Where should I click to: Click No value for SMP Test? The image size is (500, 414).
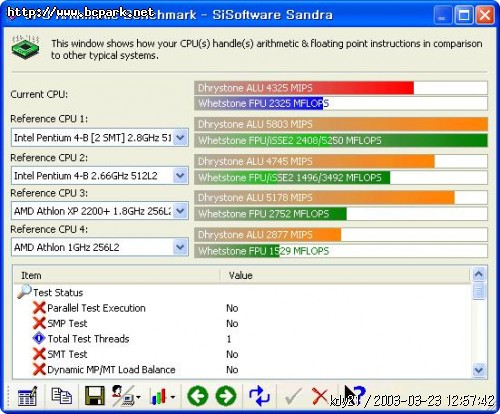point(232,323)
